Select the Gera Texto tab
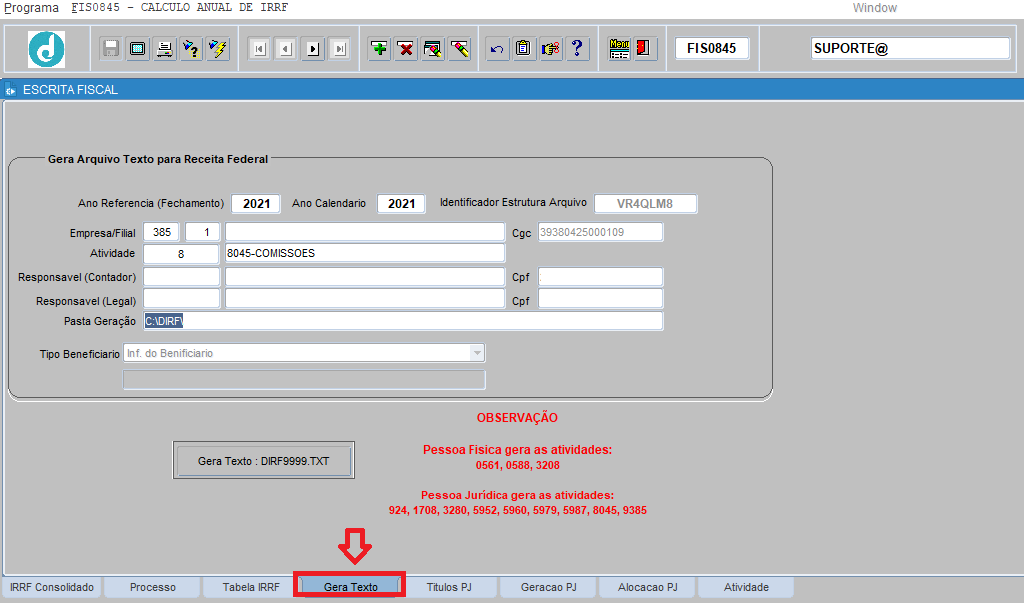This screenshot has width=1024, height=603. (x=351, y=587)
